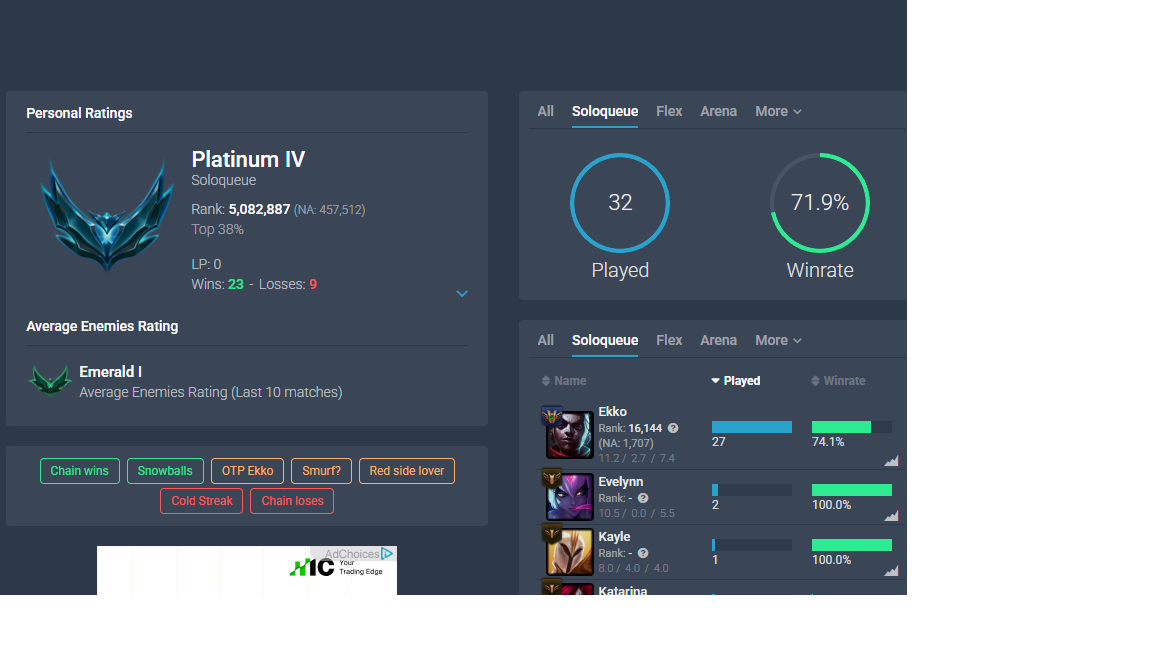Image resolution: width=1152 pixels, height=648 pixels.
Task: Click the Chain loses tag
Action: (x=292, y=501)
